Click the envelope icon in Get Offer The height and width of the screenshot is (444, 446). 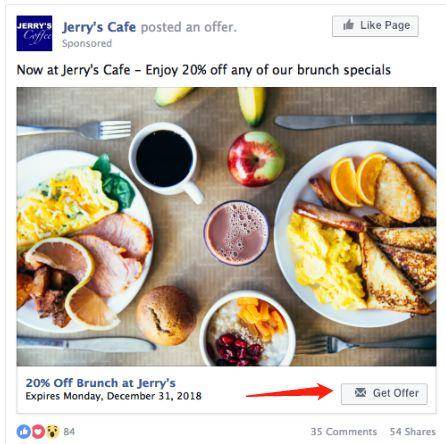click(360, 393)
